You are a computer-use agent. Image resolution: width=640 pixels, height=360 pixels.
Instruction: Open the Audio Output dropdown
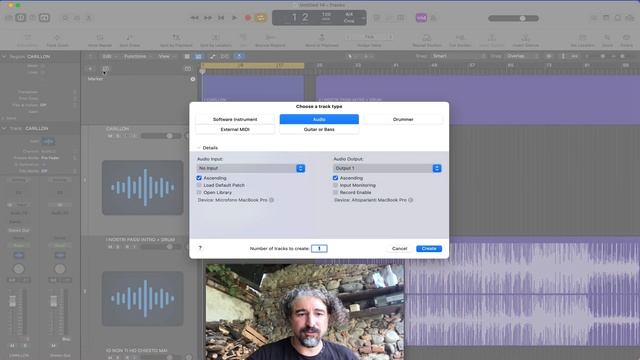coord(387,168)
